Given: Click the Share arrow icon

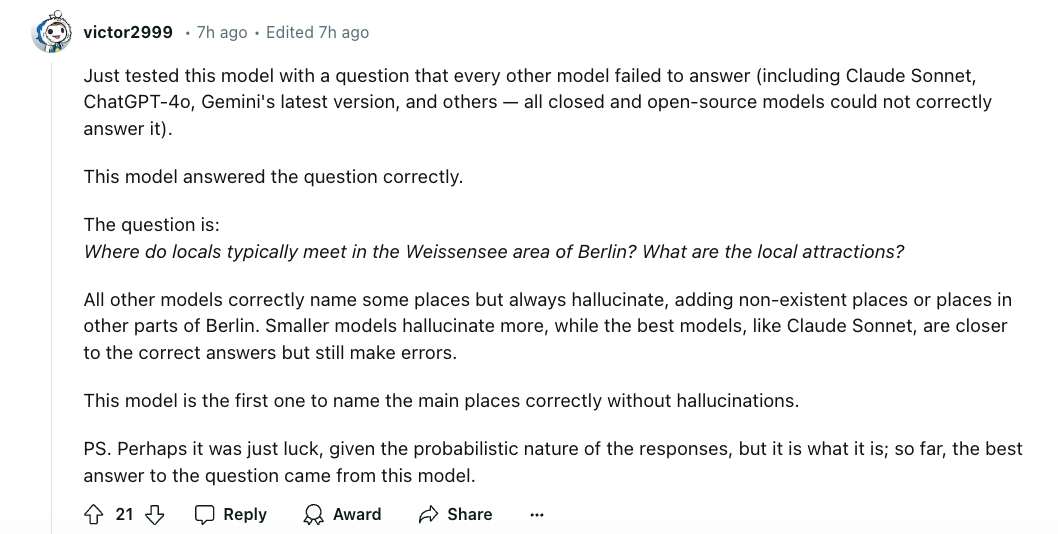Looking at the screenshot, I should pyautogui.click(x=429, y=514).
